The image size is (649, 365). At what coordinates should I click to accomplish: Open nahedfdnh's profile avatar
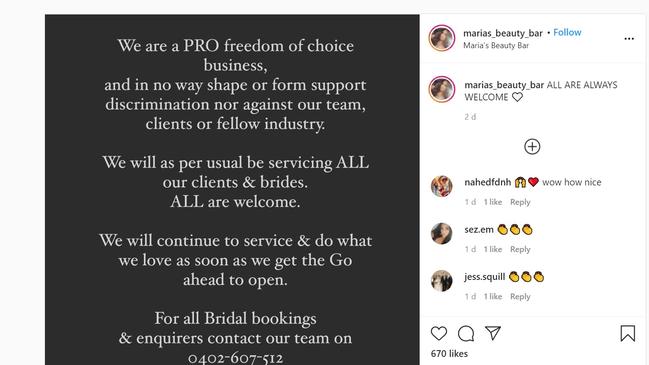[442, 186]
